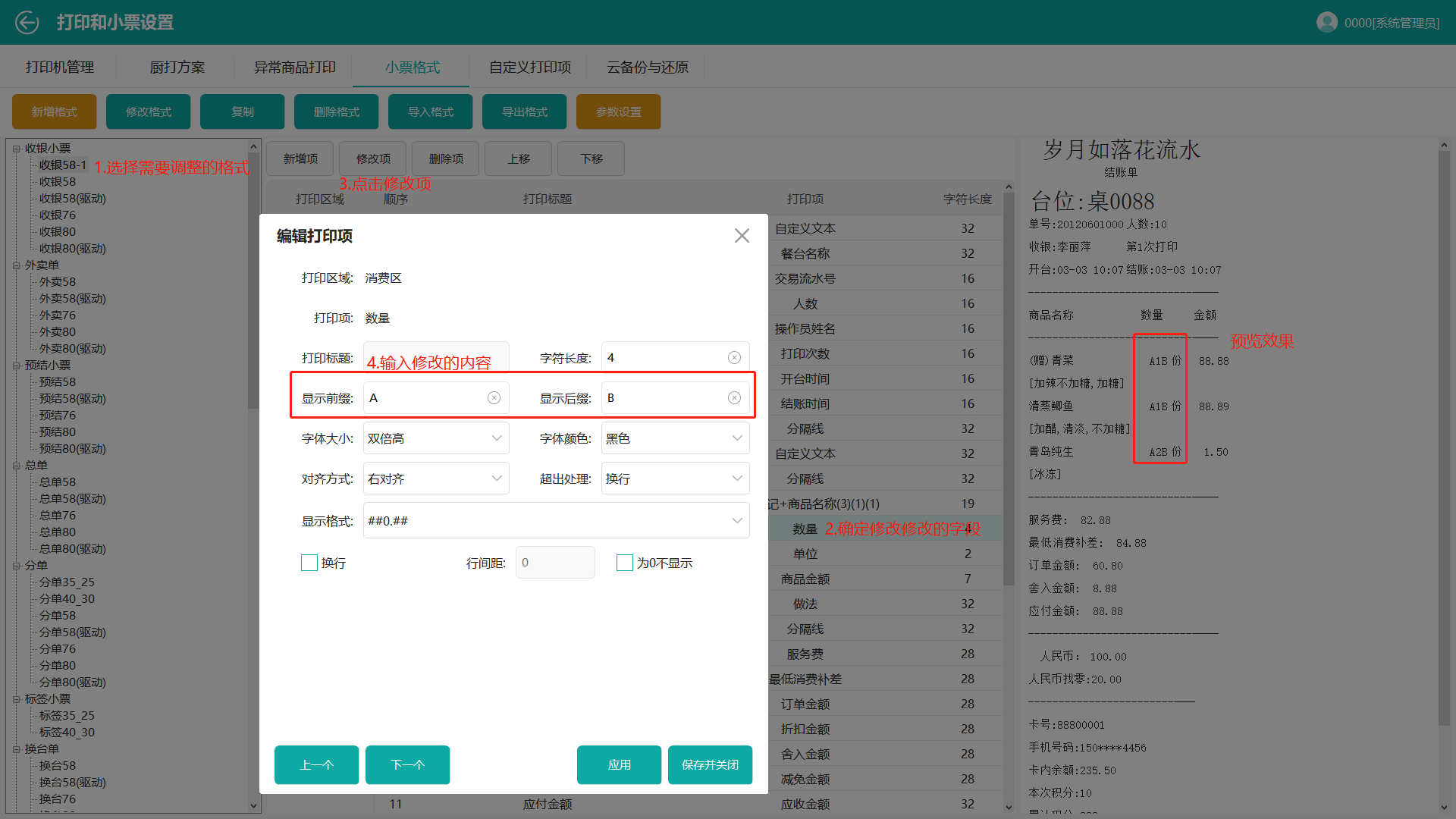Screen dimensions: 1456x819
Task: Switch to the 云备份与还原 tab
Action: click(648, 67)
